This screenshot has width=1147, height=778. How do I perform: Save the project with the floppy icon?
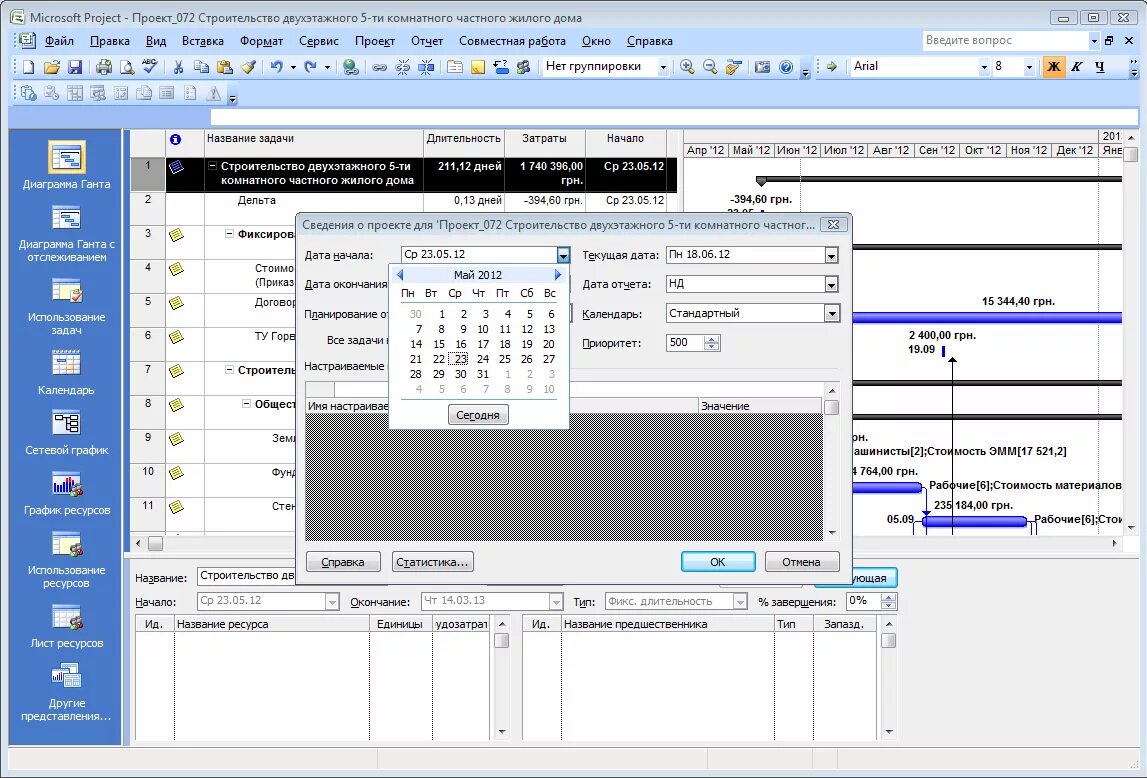pos(74,67)
